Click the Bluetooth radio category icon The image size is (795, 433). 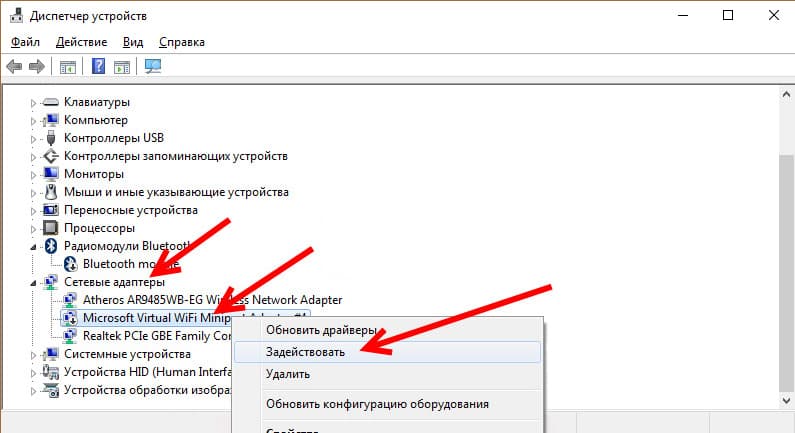(x=51, y=246)
